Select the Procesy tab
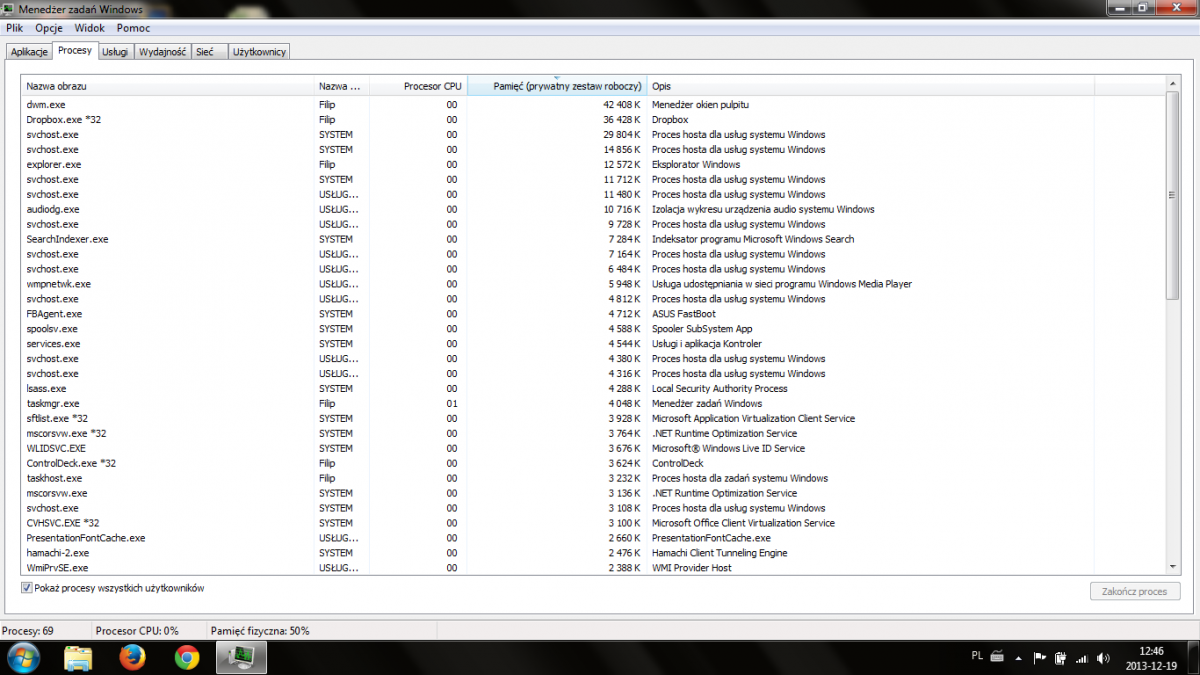The image size is (1200, 675). [75, 50]
